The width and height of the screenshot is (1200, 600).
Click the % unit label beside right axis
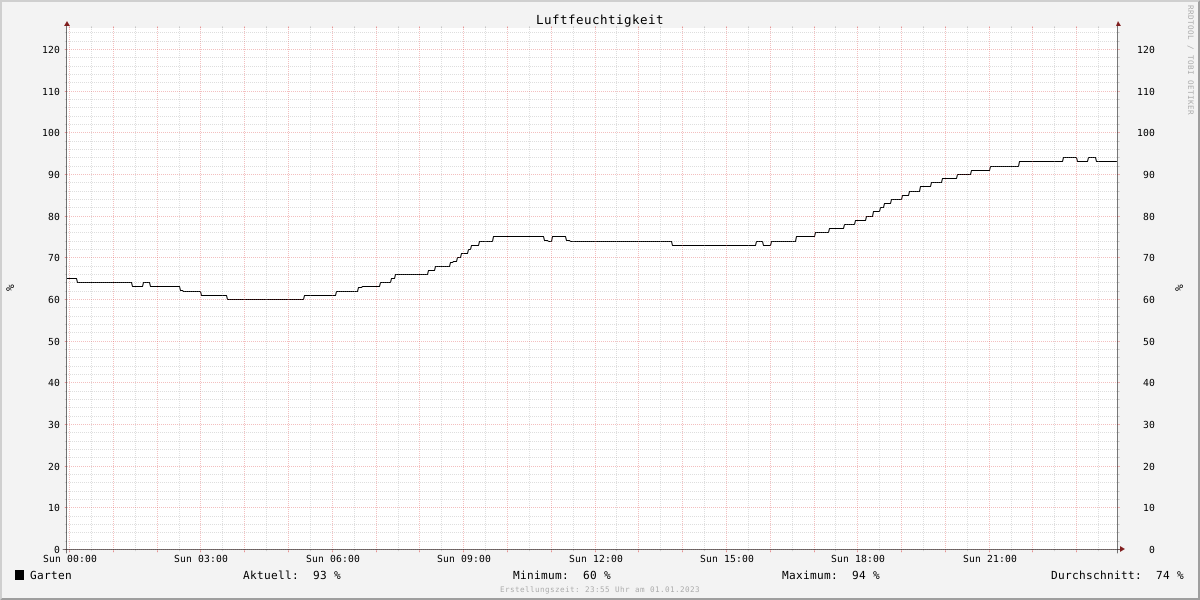pos(1179,288)
